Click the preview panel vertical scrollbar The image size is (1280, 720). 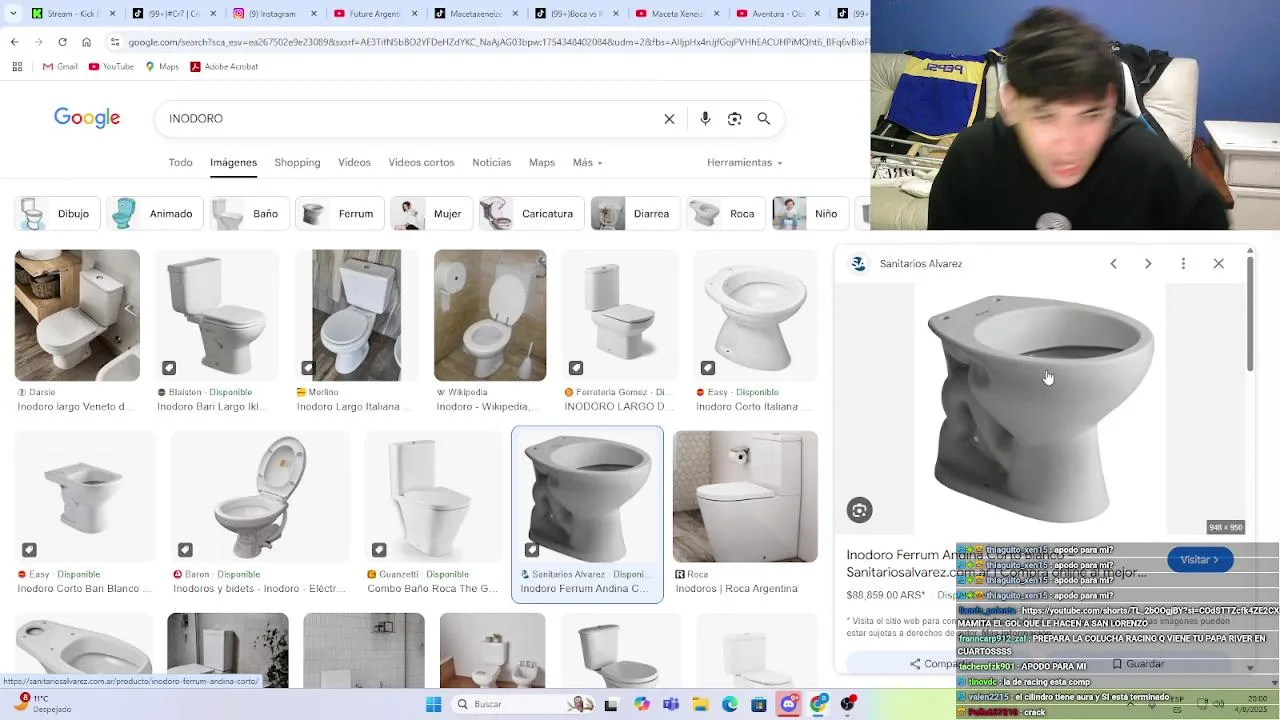(1250, 315)
